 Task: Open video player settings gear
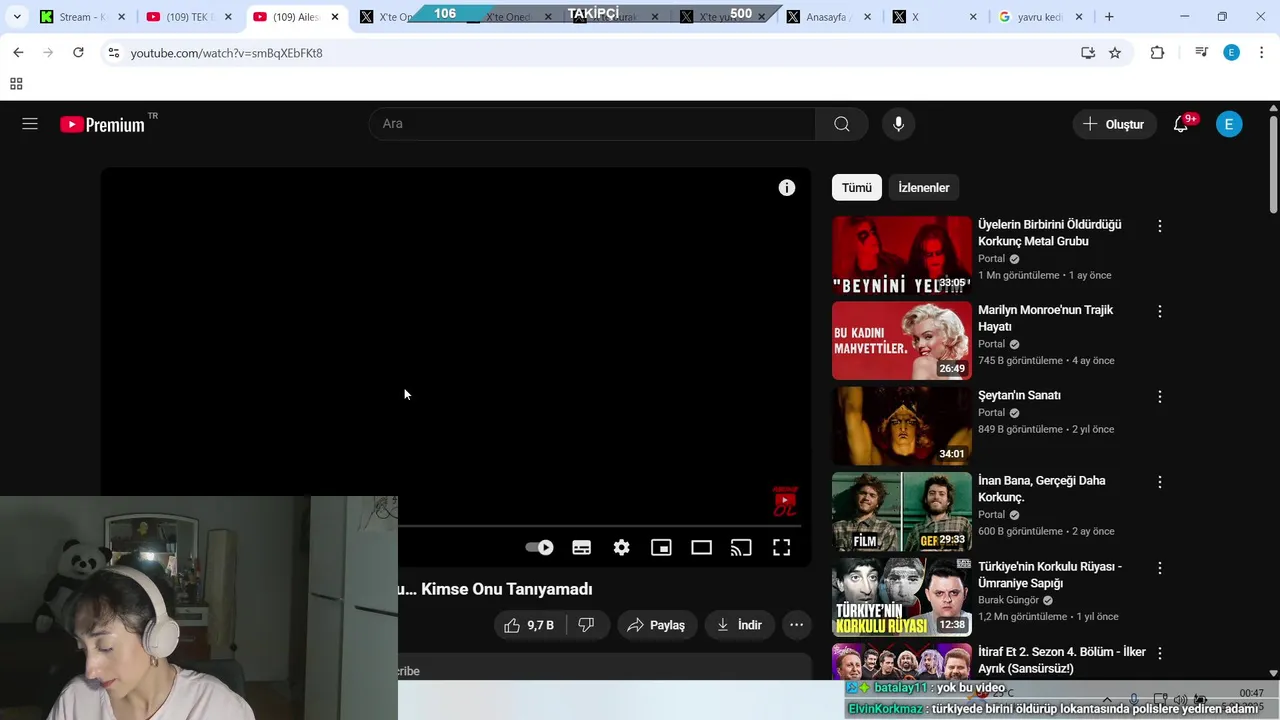(621, 547)
